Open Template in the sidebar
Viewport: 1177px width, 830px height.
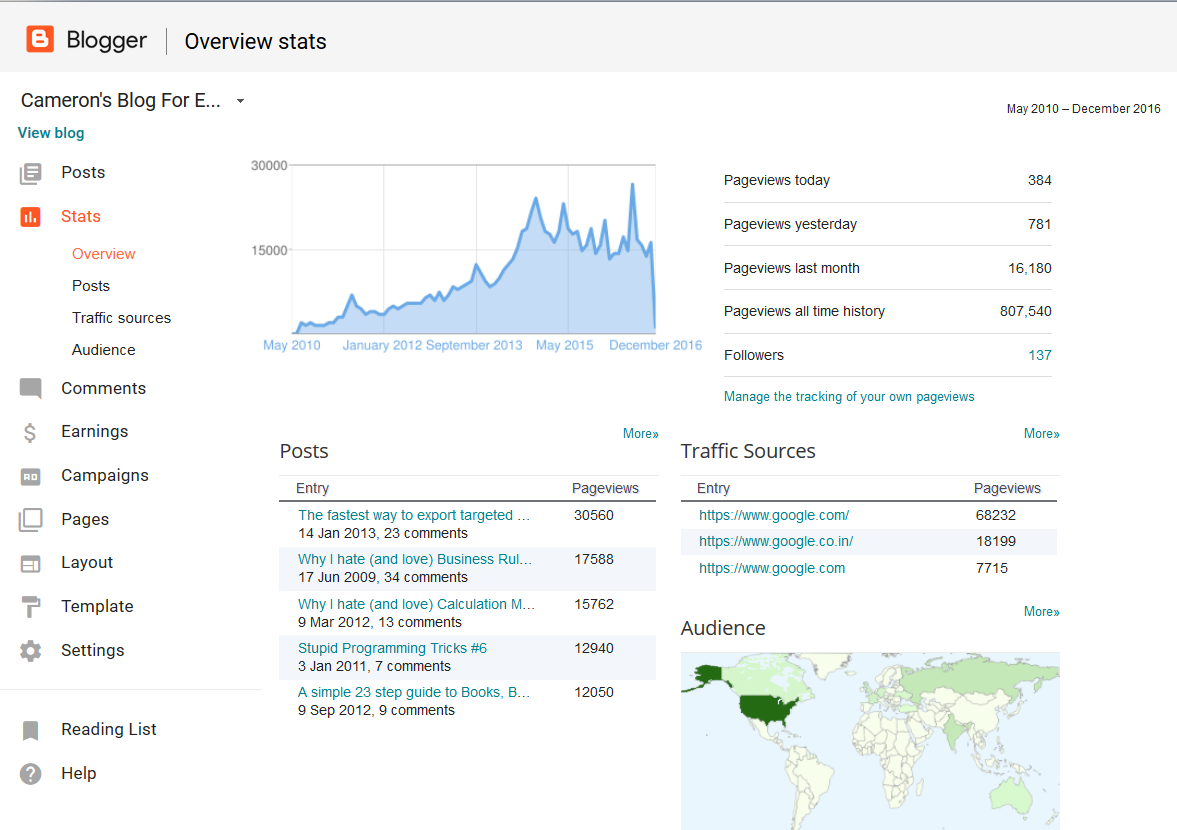(98, 606)
